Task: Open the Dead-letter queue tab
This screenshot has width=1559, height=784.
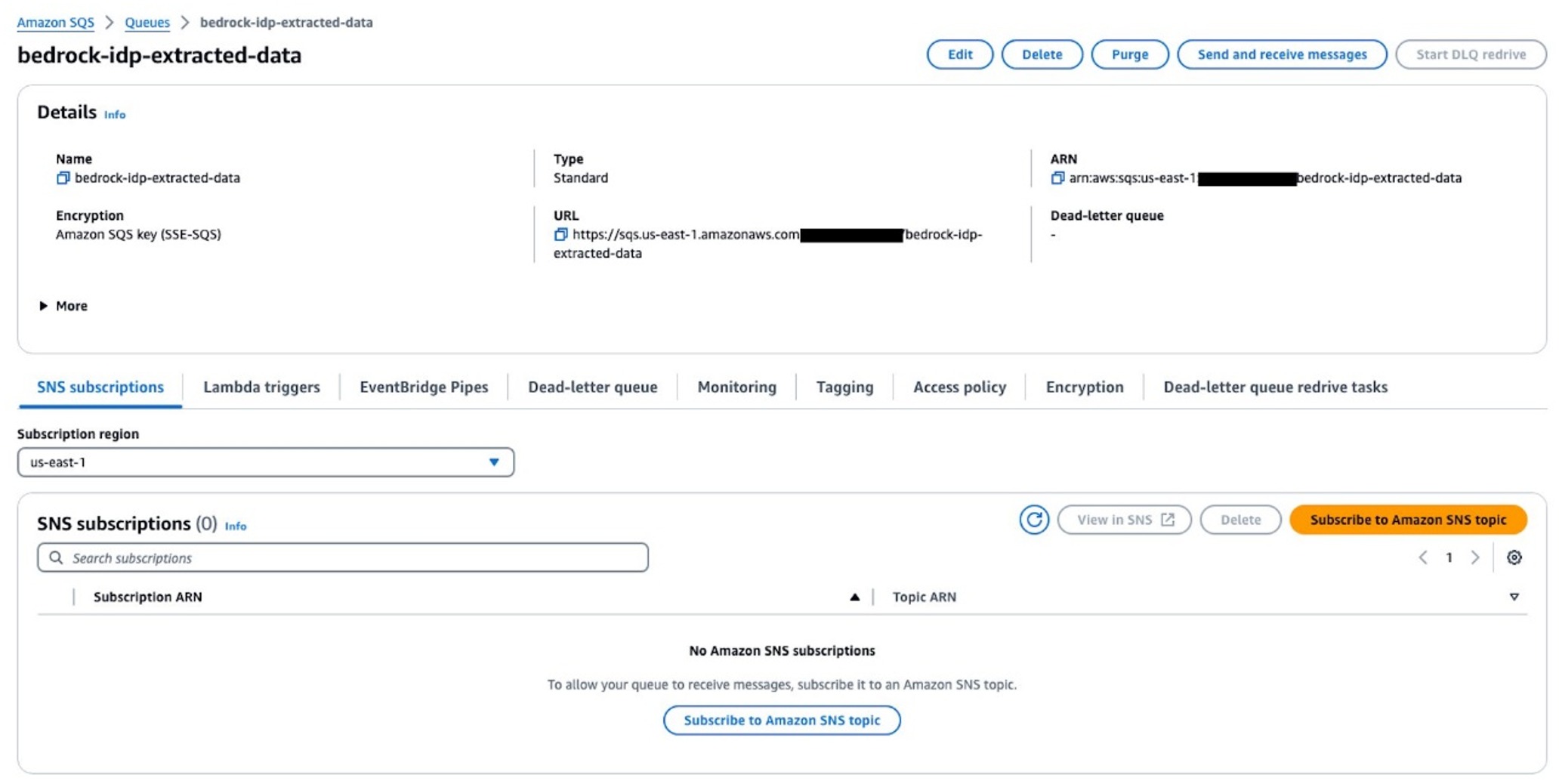Action: pyautogui.click(x=592, y=387)
